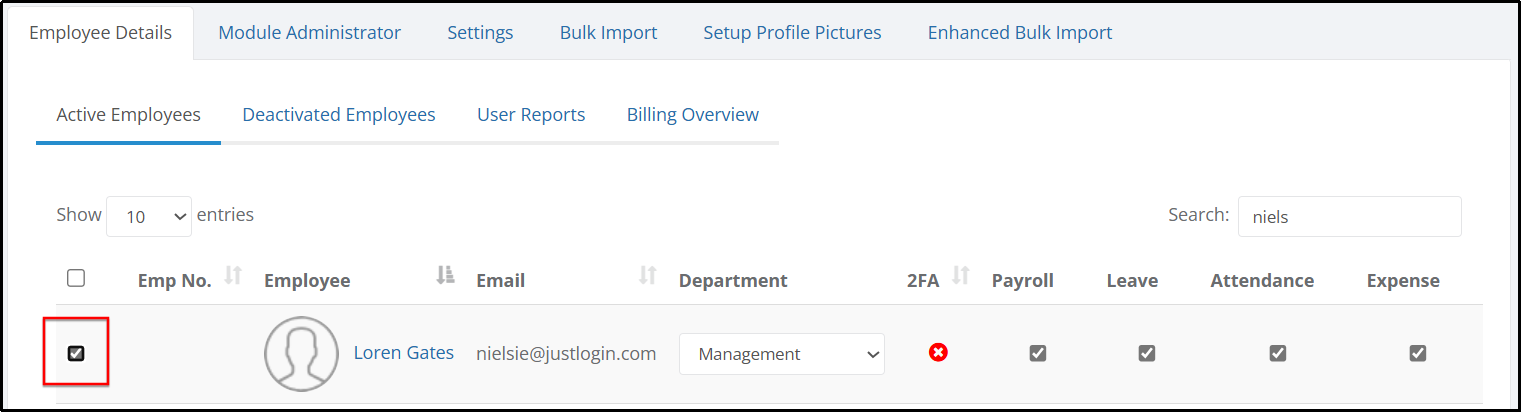The image size is (1521, 412).
Task: Open Loren Gates employee name link
Action: click(404, 353)
